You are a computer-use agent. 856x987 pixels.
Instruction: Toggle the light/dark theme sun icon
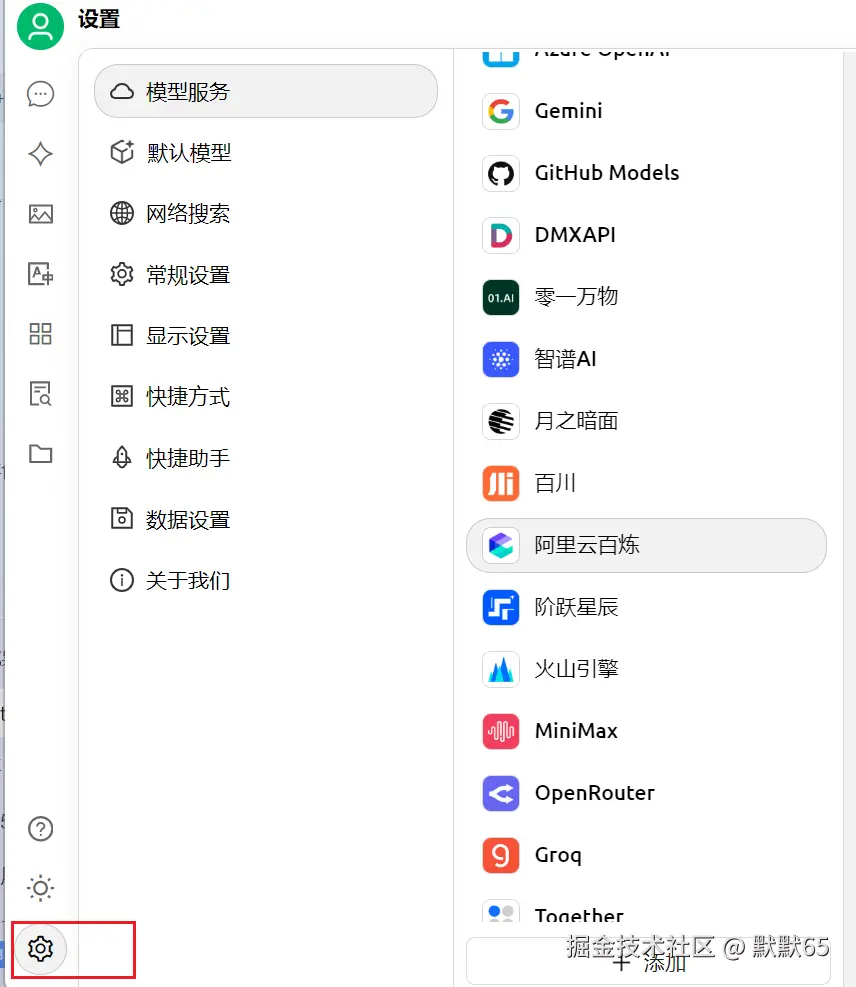(40, 888)
